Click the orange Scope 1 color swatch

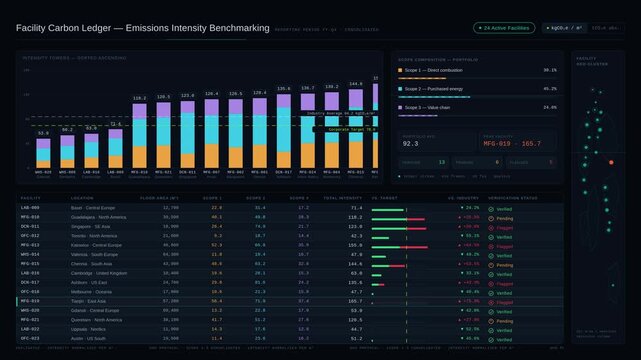tap(400, 70)
